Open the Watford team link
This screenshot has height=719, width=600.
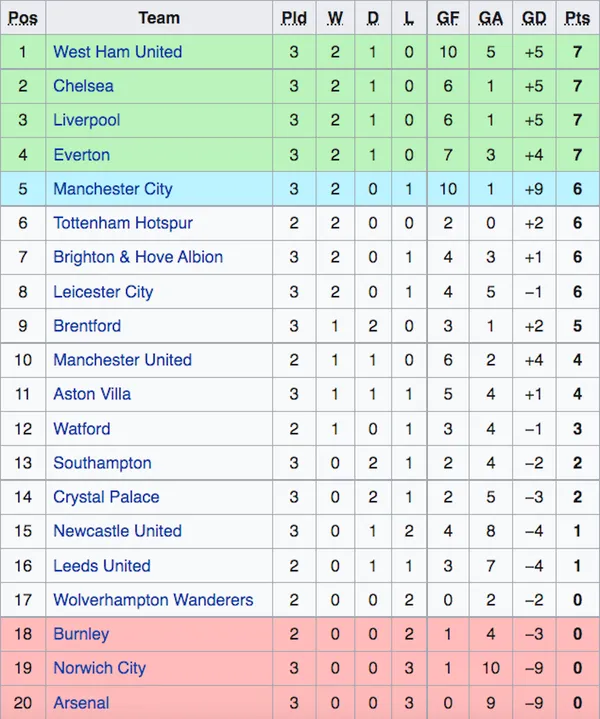[x=82, y=429]
